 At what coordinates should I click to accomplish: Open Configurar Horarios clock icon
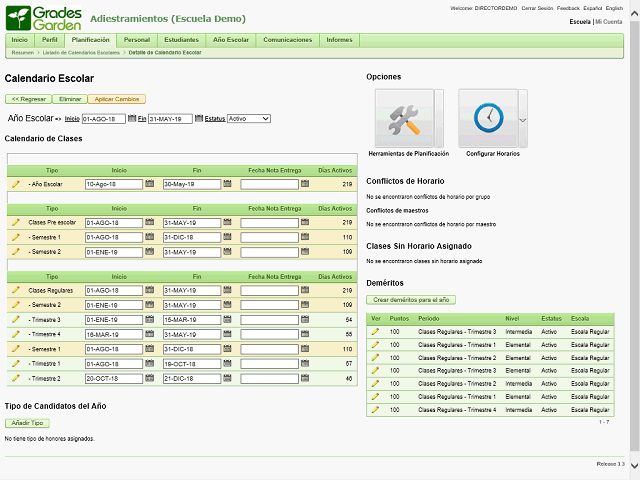(488, 119)
